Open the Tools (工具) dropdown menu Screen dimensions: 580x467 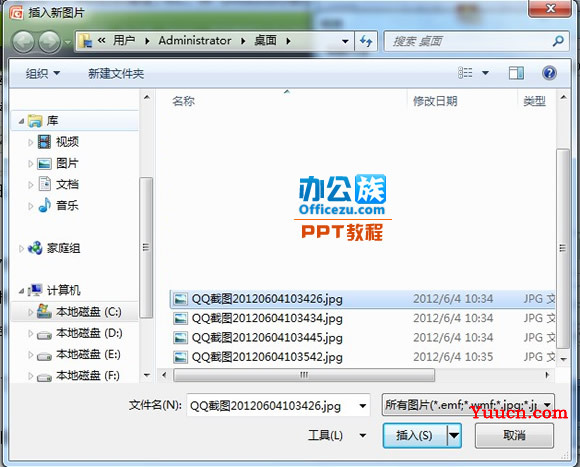pyautogui.click(x=337, y=435)
